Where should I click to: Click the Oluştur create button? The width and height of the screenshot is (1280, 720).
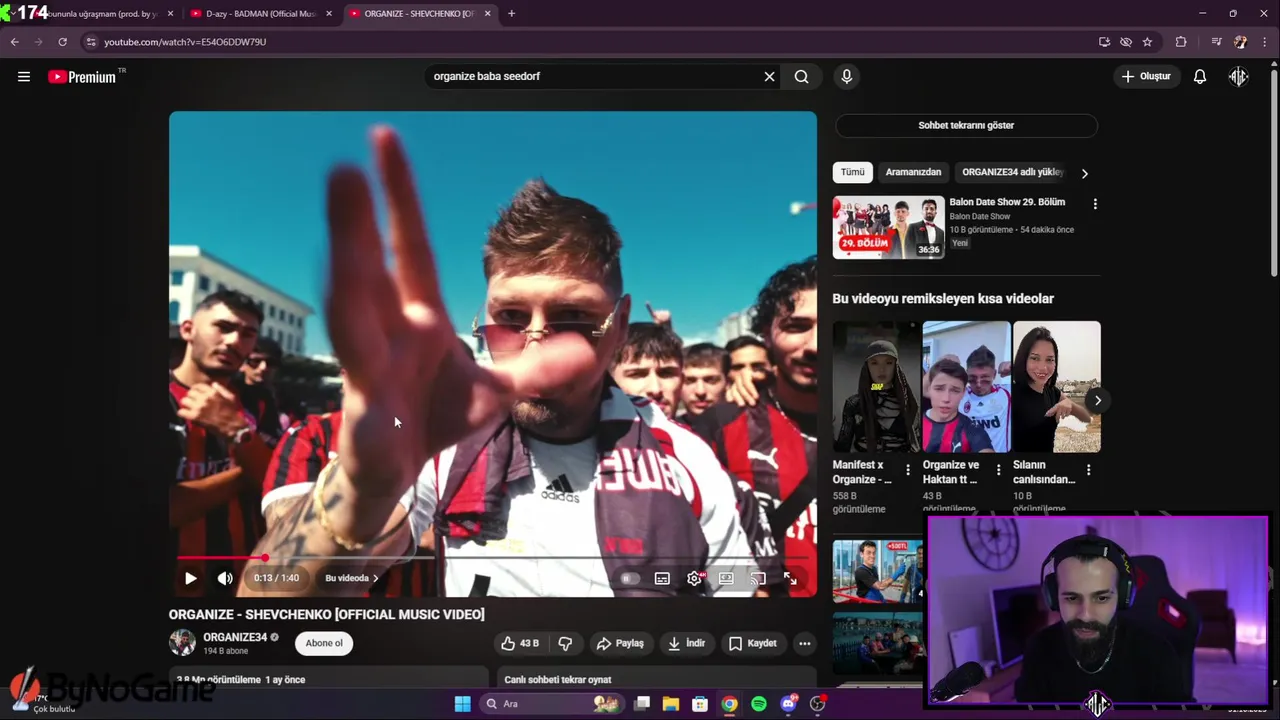pyautogui.click(x=1145, y=77)
